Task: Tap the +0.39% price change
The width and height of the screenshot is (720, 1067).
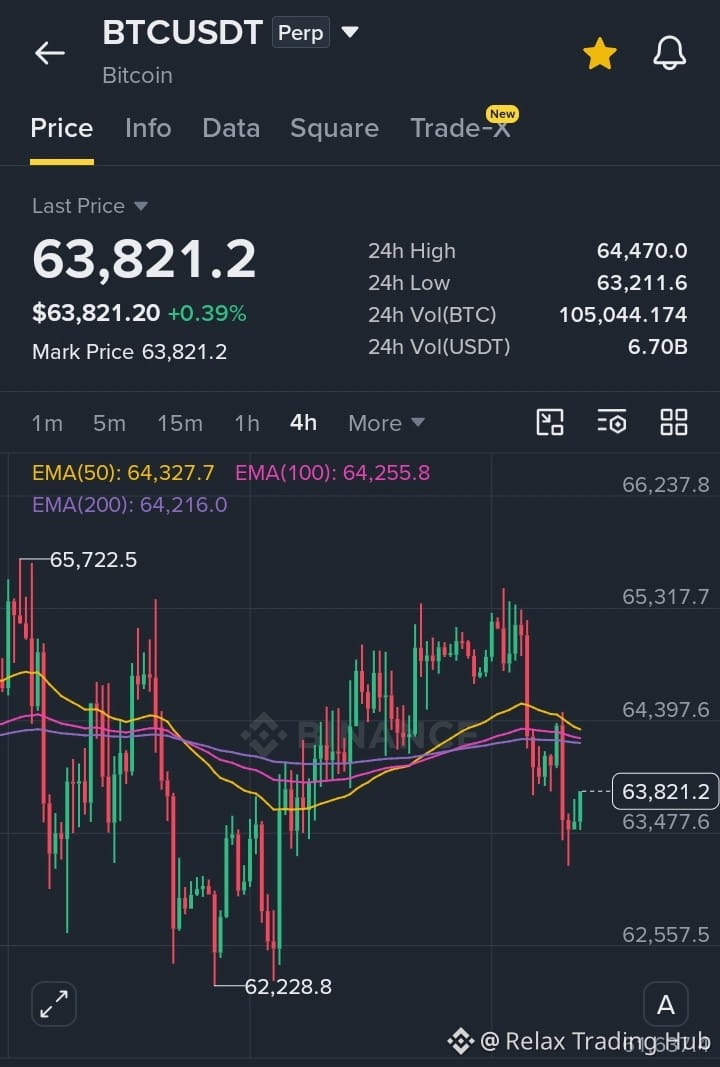Action: 207,313
